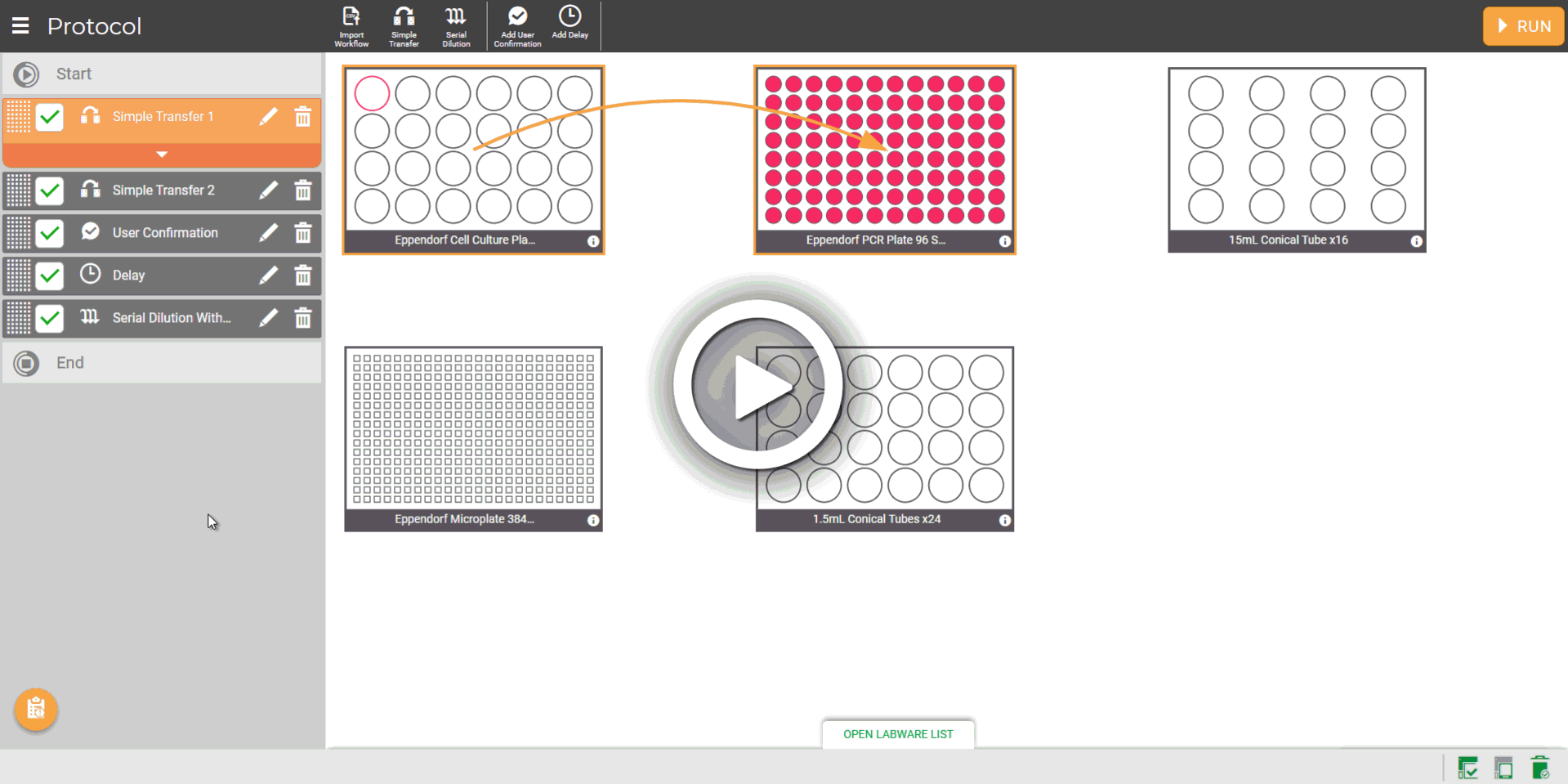The image size is (1568, 784).
Task: Add a Serial Dilution step from toolbar
Action: 456,26
